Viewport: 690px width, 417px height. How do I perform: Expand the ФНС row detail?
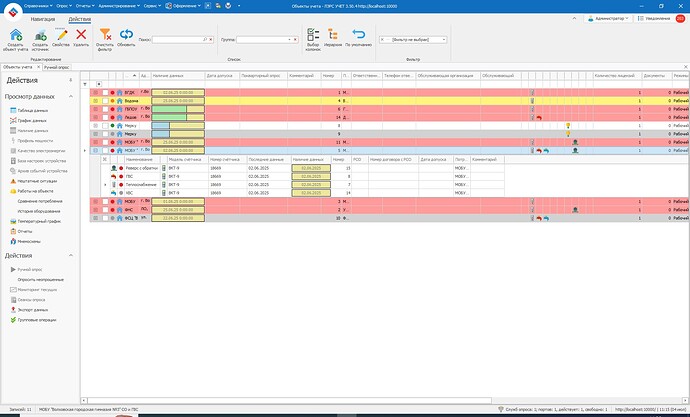[x=95, y=210]
